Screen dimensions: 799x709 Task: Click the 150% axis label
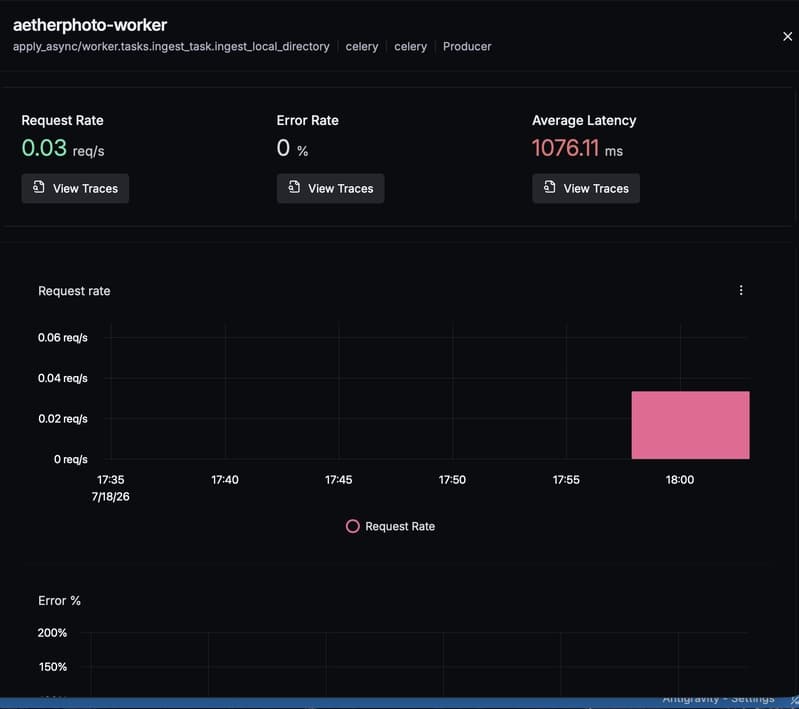[52, 667]
